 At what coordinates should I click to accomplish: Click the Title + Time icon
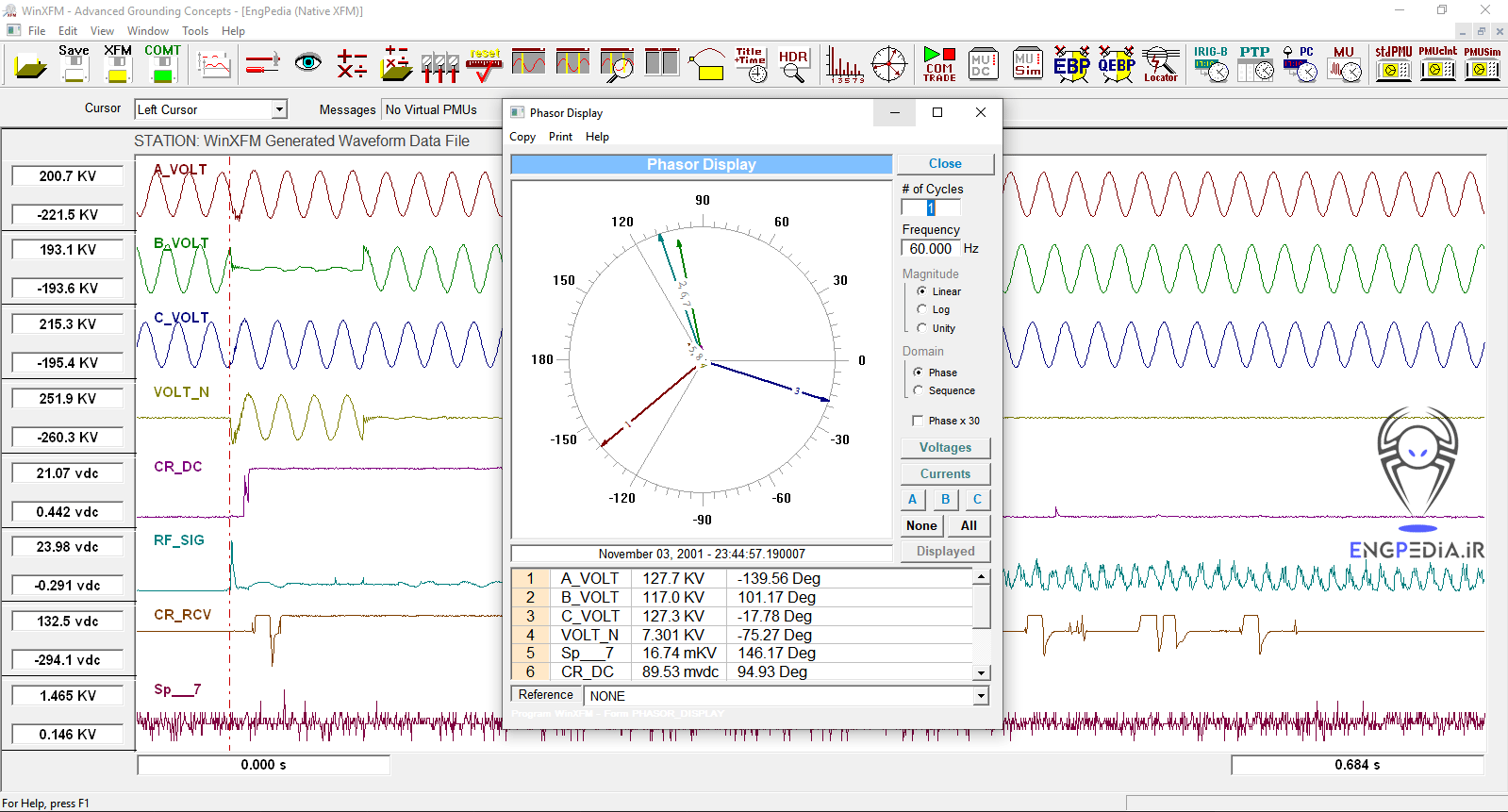click(x=751, y=64)
